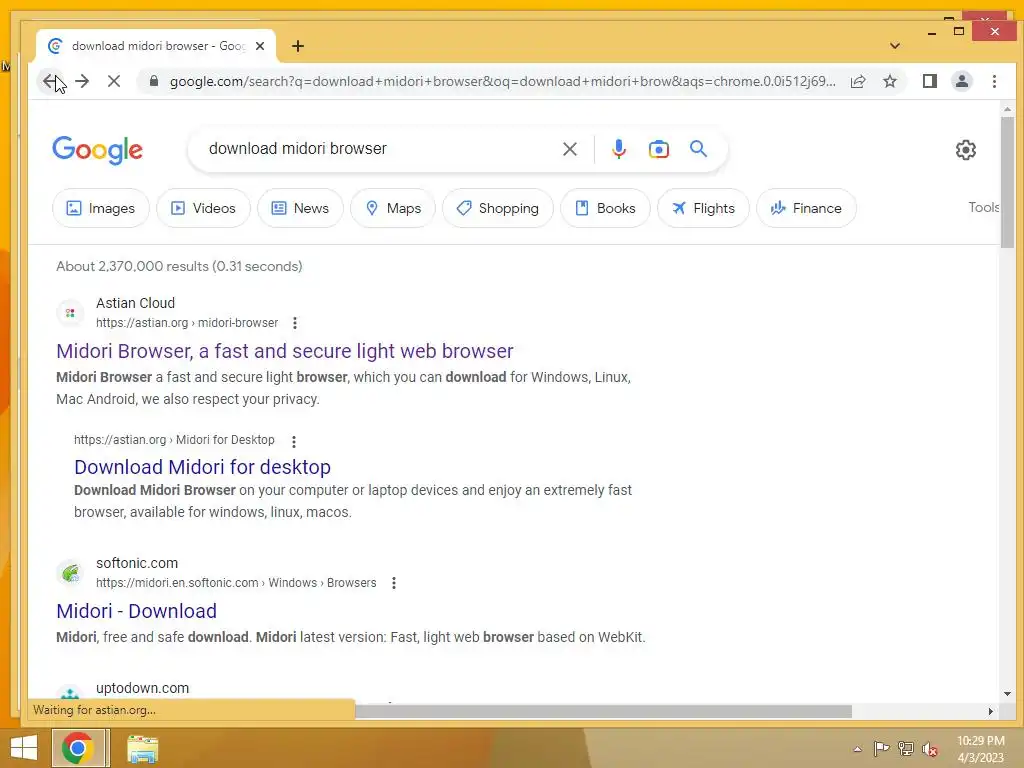Go back using browser back arrow
The image size is (1024, 768).
click(50, 81)
